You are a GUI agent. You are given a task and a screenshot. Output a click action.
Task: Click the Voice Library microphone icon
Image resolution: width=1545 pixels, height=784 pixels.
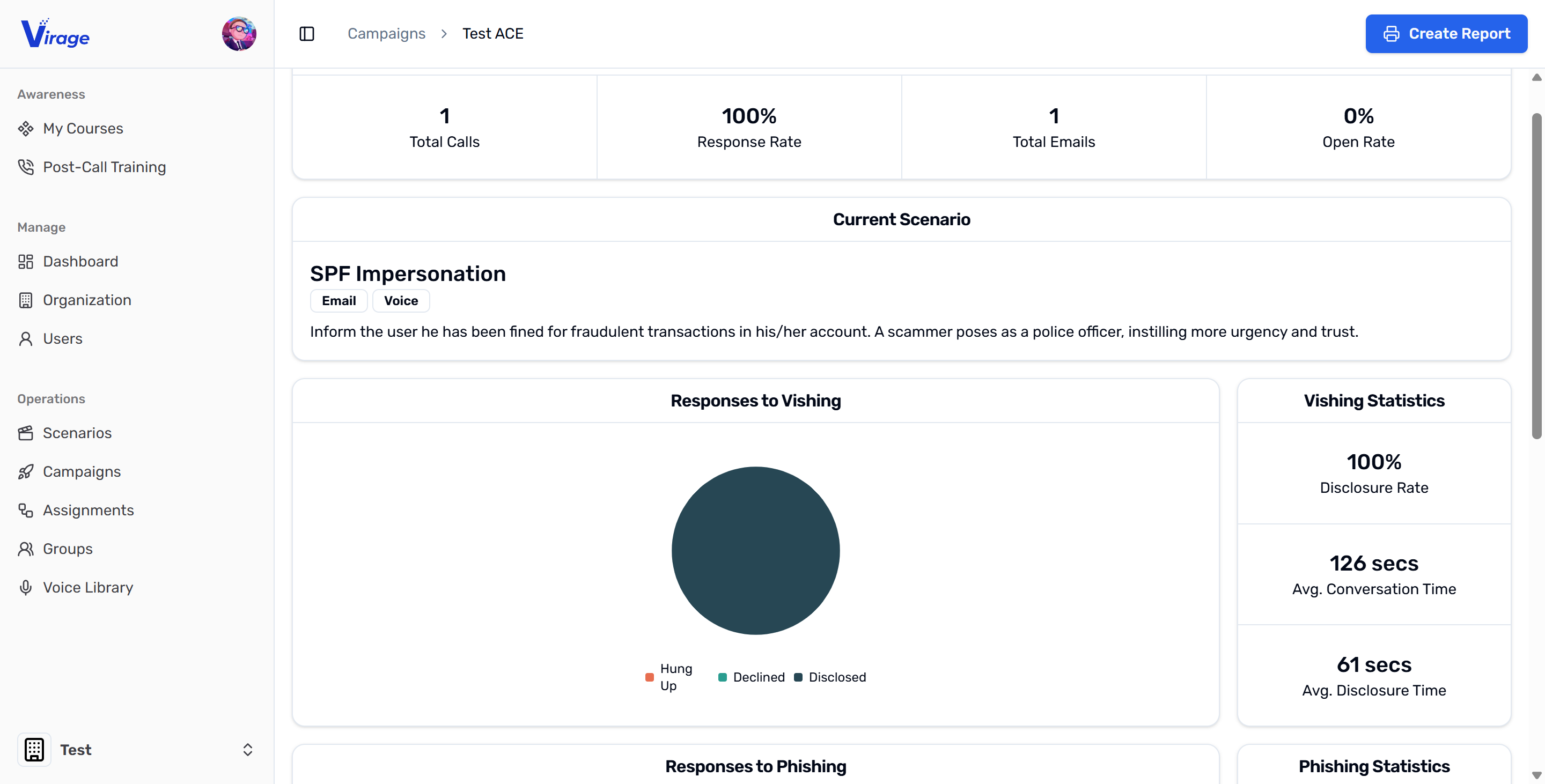coord(26,587)
